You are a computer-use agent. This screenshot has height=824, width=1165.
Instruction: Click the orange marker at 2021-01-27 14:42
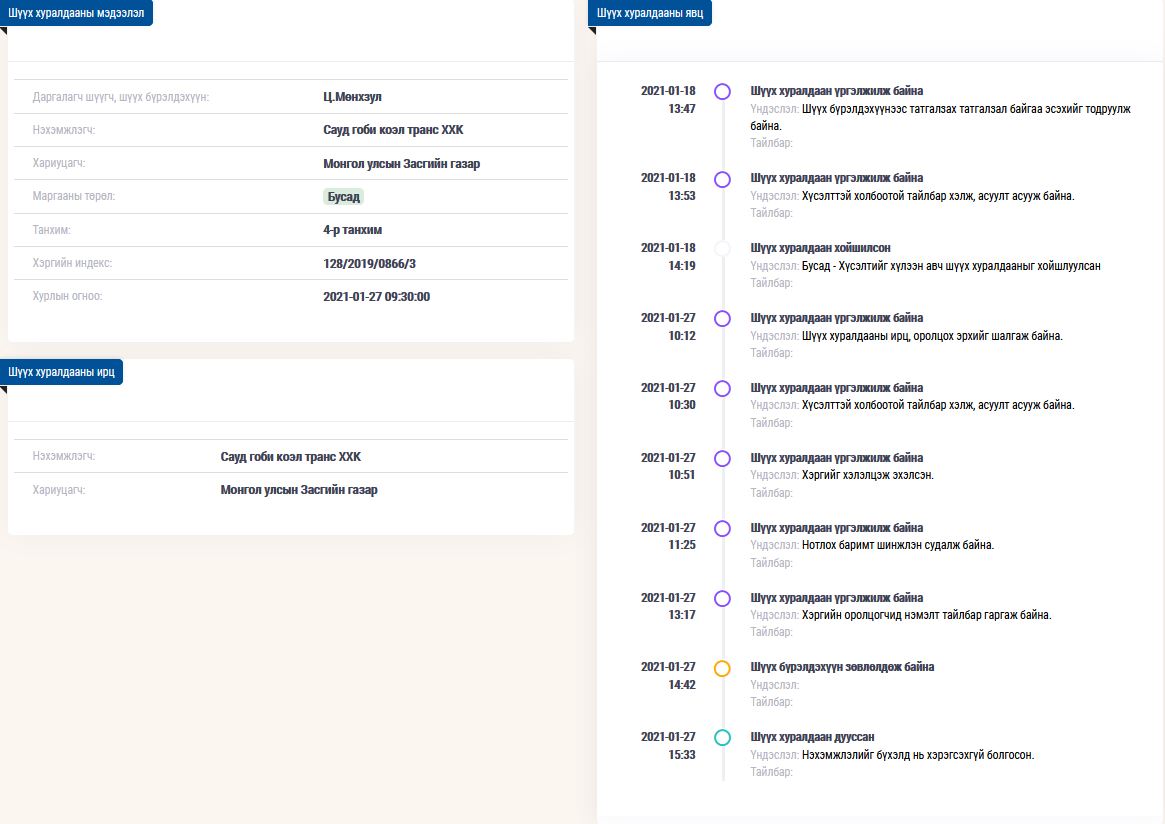pos(722,668)
